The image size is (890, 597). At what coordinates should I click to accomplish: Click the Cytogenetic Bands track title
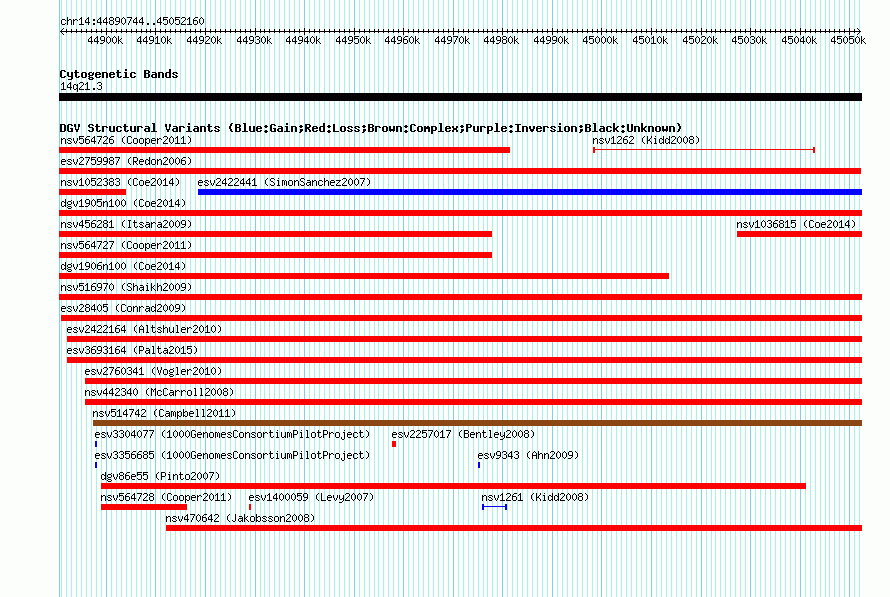tap(119, 74)
